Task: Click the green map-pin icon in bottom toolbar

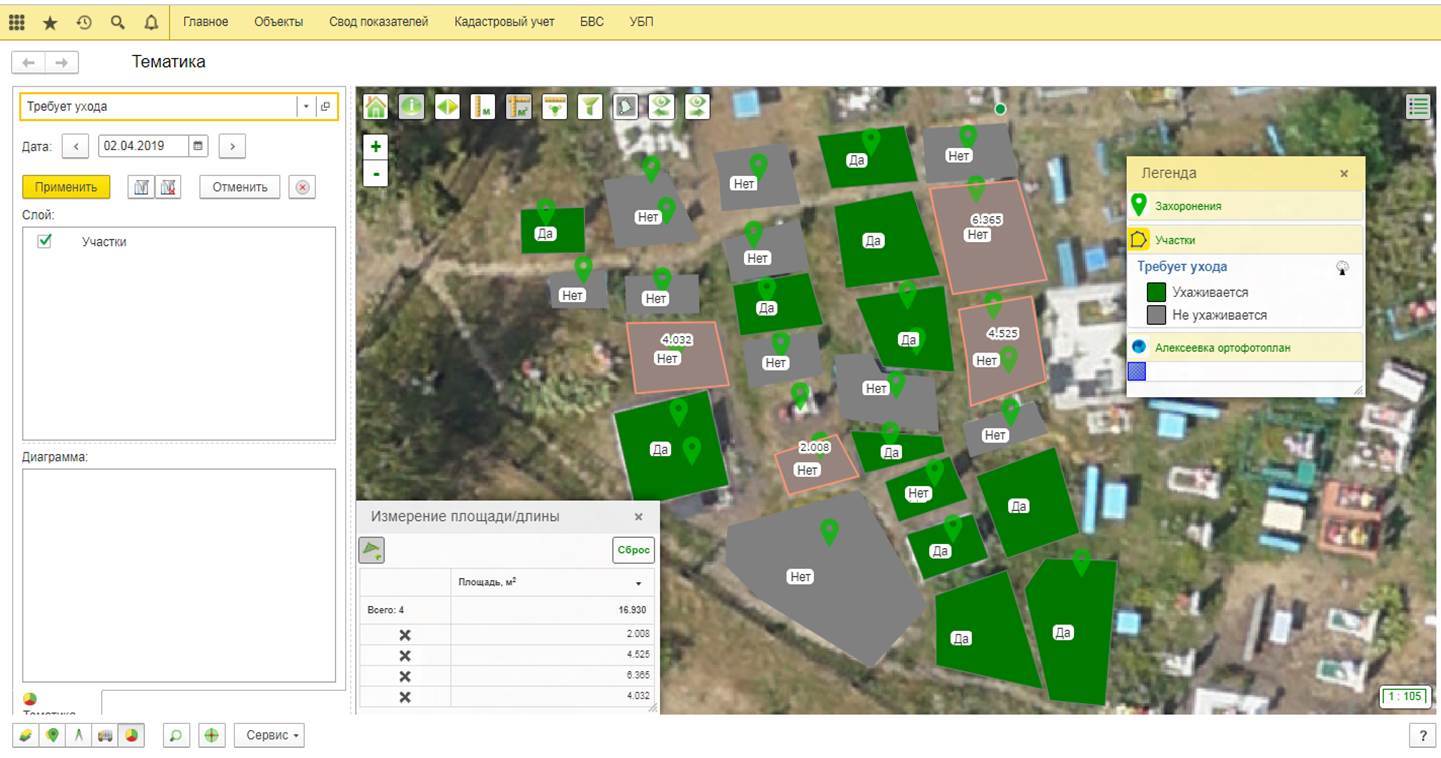Action: point(53,736)
